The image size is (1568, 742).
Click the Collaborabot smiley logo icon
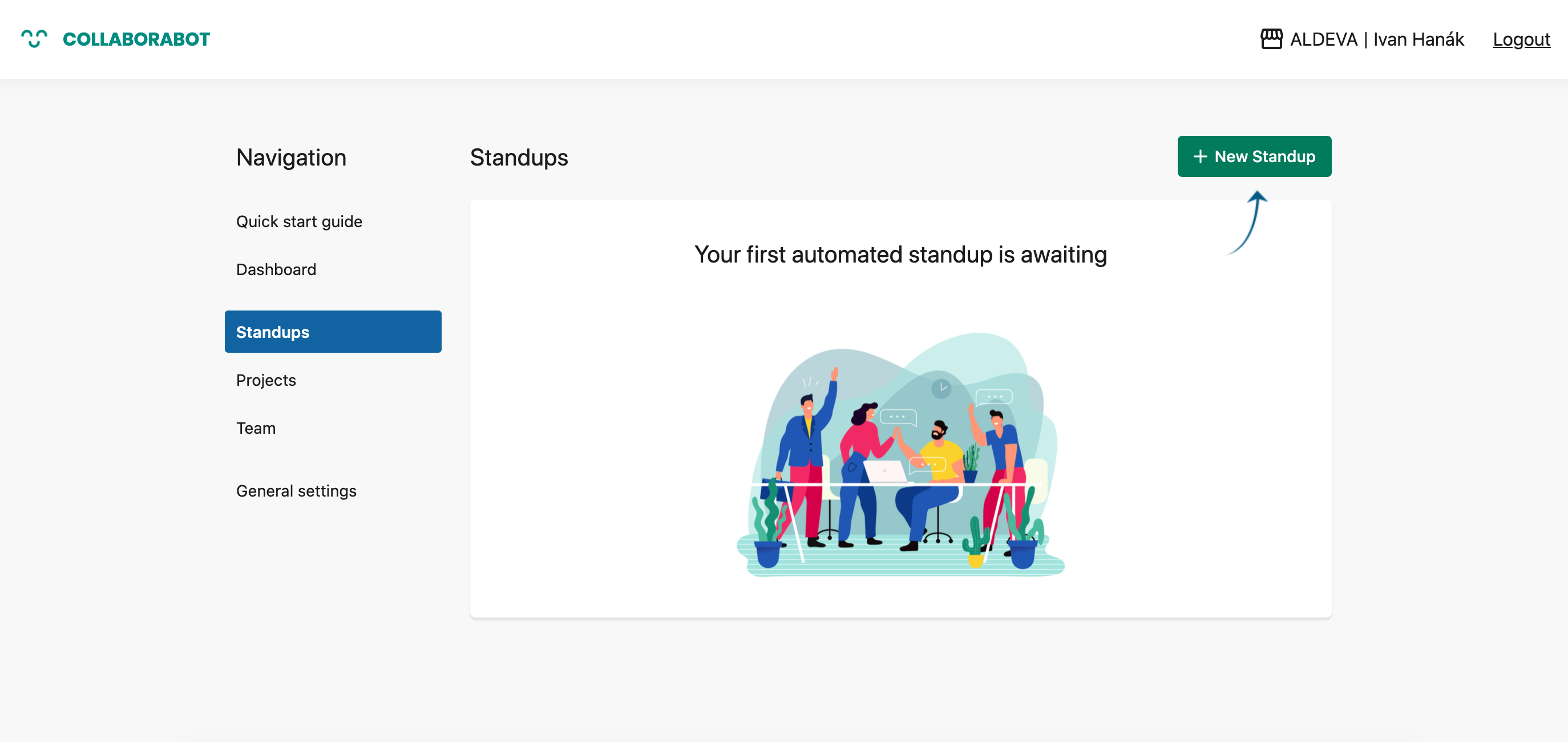[34, 39]
